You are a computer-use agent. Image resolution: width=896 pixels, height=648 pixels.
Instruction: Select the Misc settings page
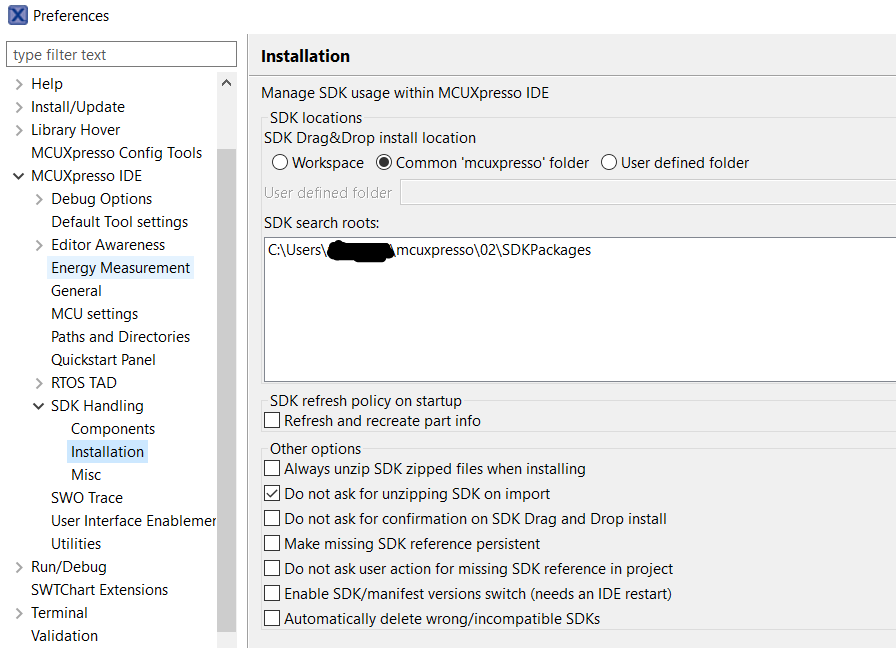coord(86,474)
